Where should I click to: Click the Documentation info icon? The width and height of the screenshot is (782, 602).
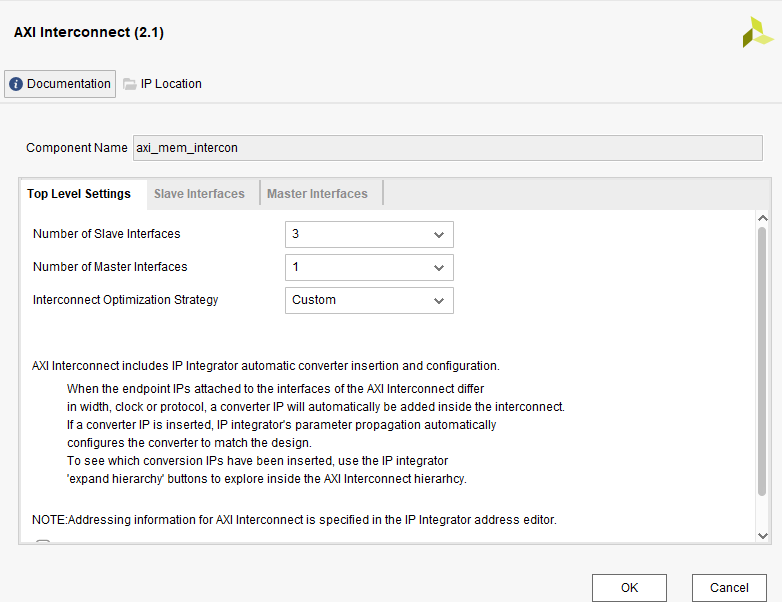pyautogui.click(x=16, y=84)
